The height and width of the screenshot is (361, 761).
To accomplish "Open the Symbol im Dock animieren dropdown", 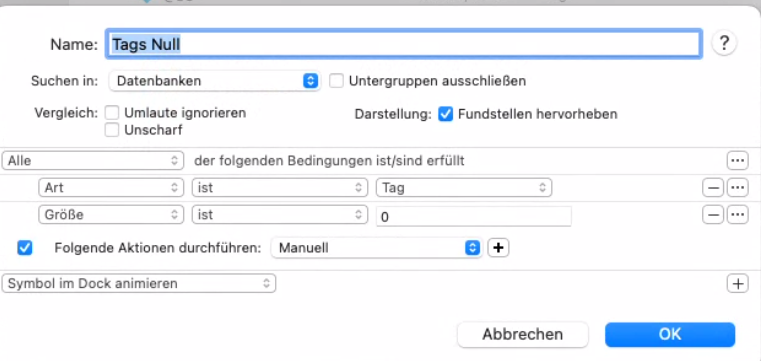I will click(139, 283).
